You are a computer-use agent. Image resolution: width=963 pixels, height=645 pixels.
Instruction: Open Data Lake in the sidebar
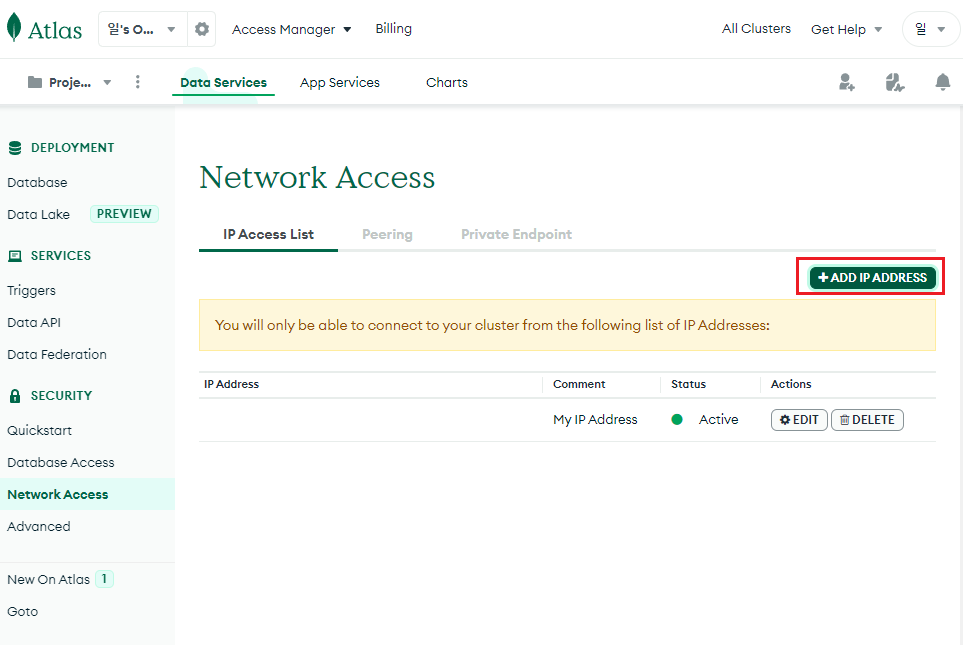click(39, 214)
